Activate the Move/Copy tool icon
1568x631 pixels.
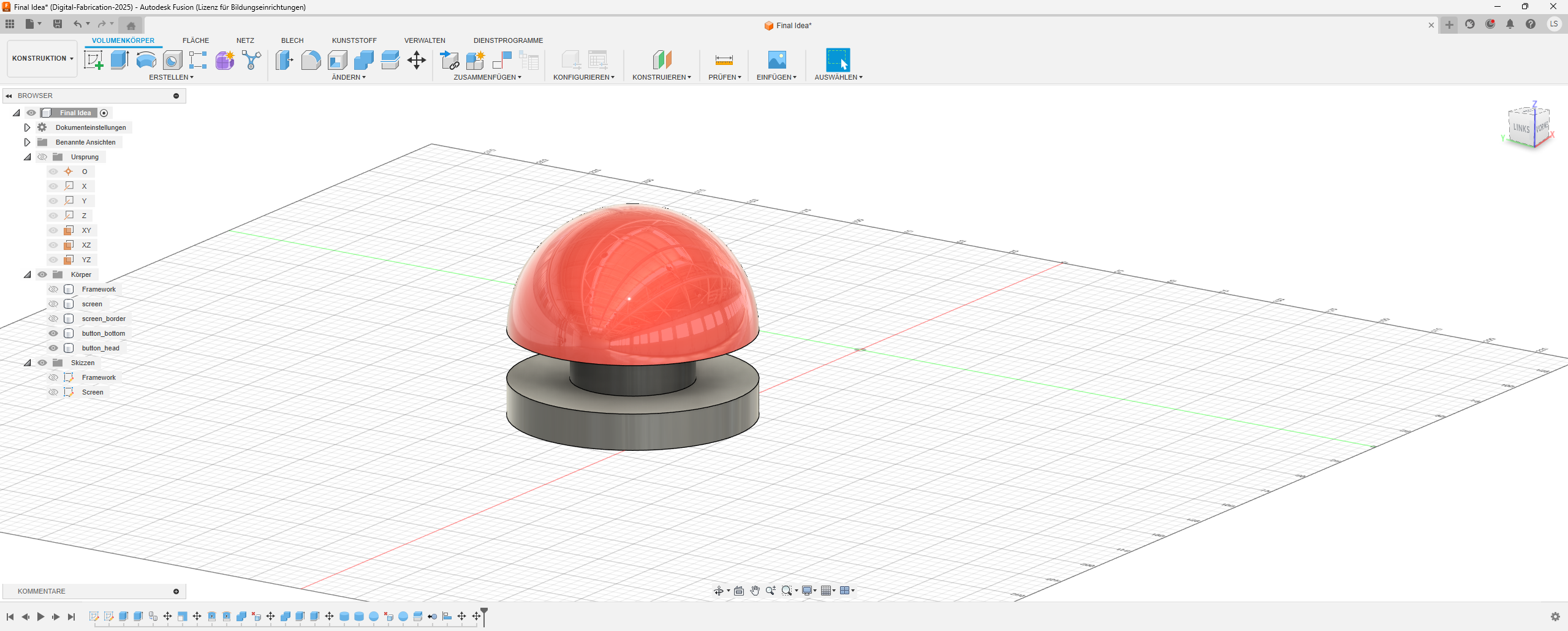417,60
